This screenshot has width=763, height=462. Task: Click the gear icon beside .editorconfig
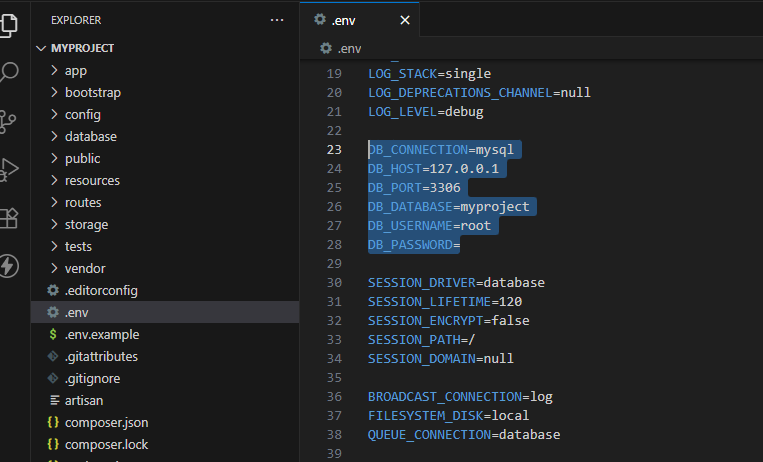53,290
